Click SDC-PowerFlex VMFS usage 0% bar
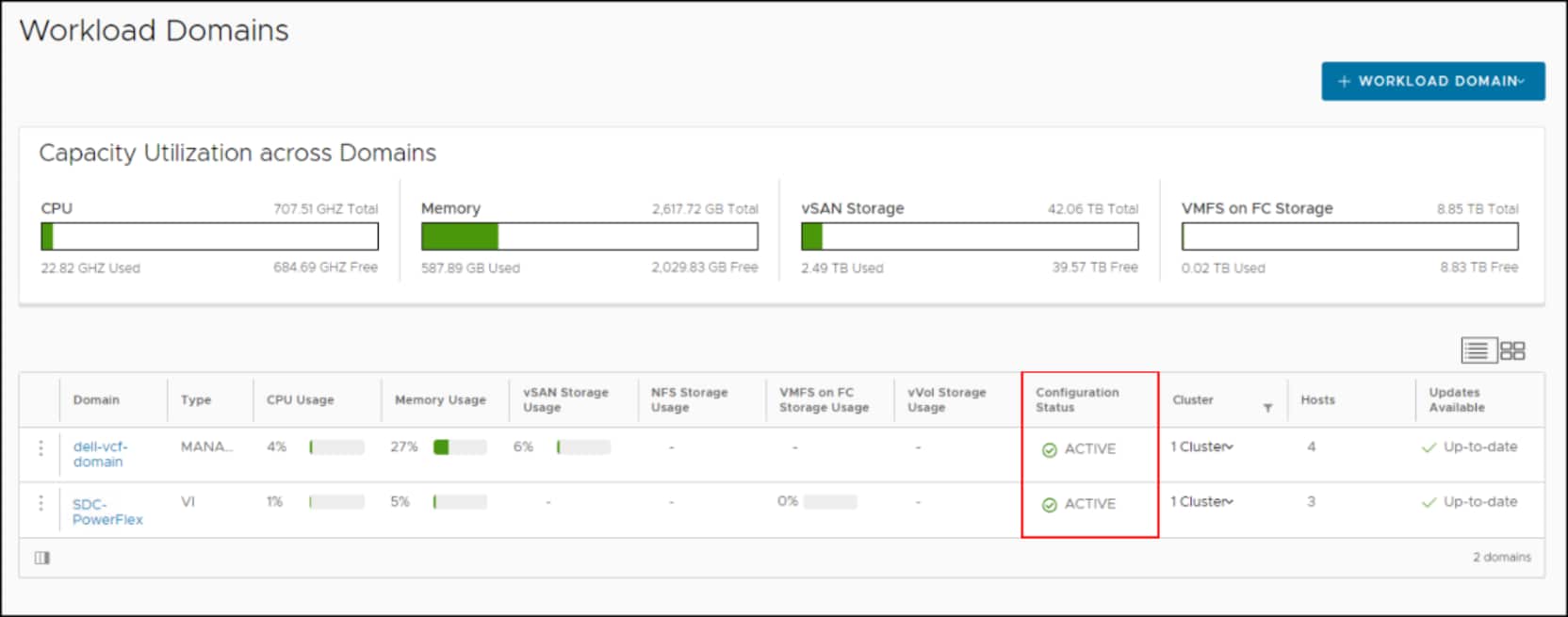 pyautogui.click(x=830, y=502)
